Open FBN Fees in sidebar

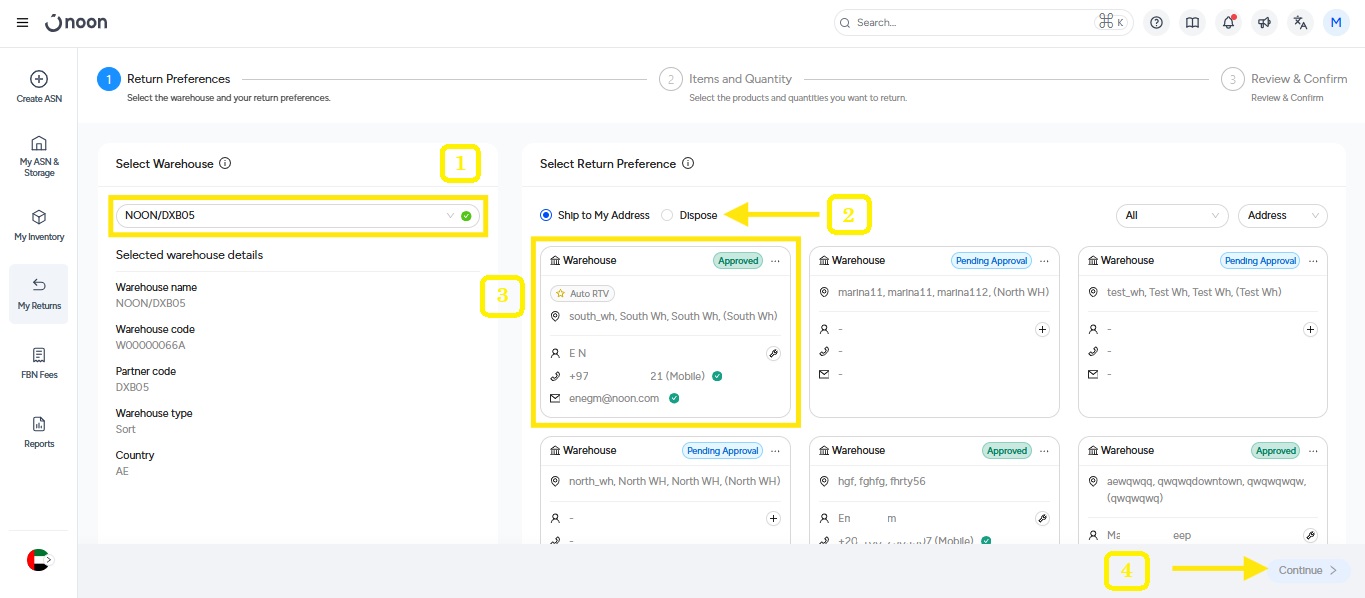[39, 363]
